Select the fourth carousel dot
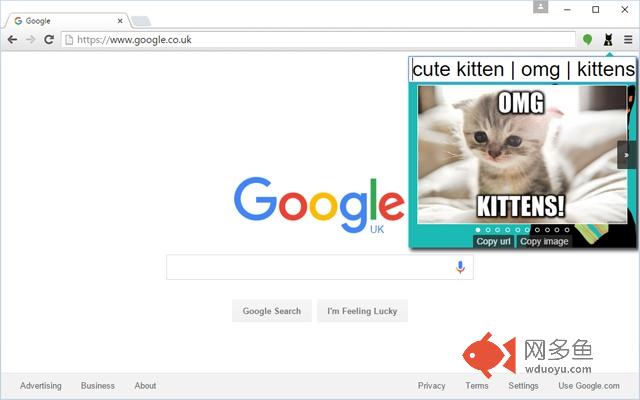Viewport: 640px width, 400px height. point(508,230)
